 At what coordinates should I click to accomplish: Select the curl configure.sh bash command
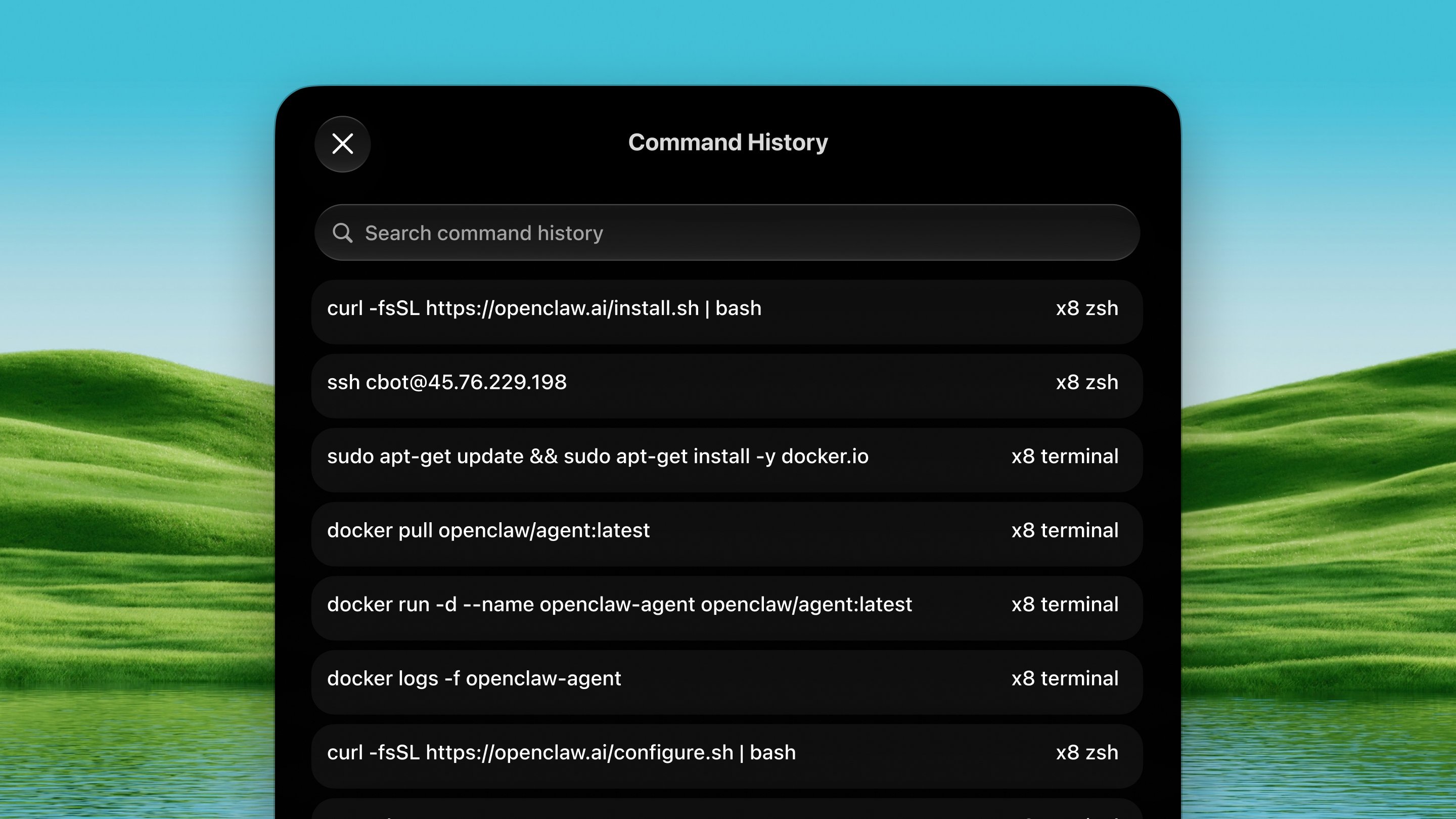click(x=727, y=756)
